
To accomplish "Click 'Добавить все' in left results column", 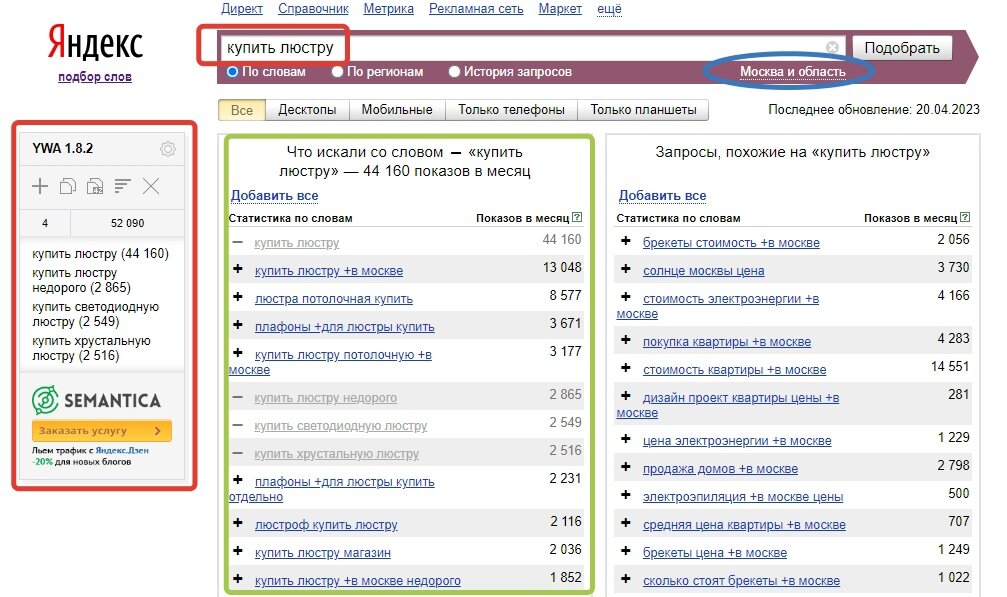I will tap(274, 195).
